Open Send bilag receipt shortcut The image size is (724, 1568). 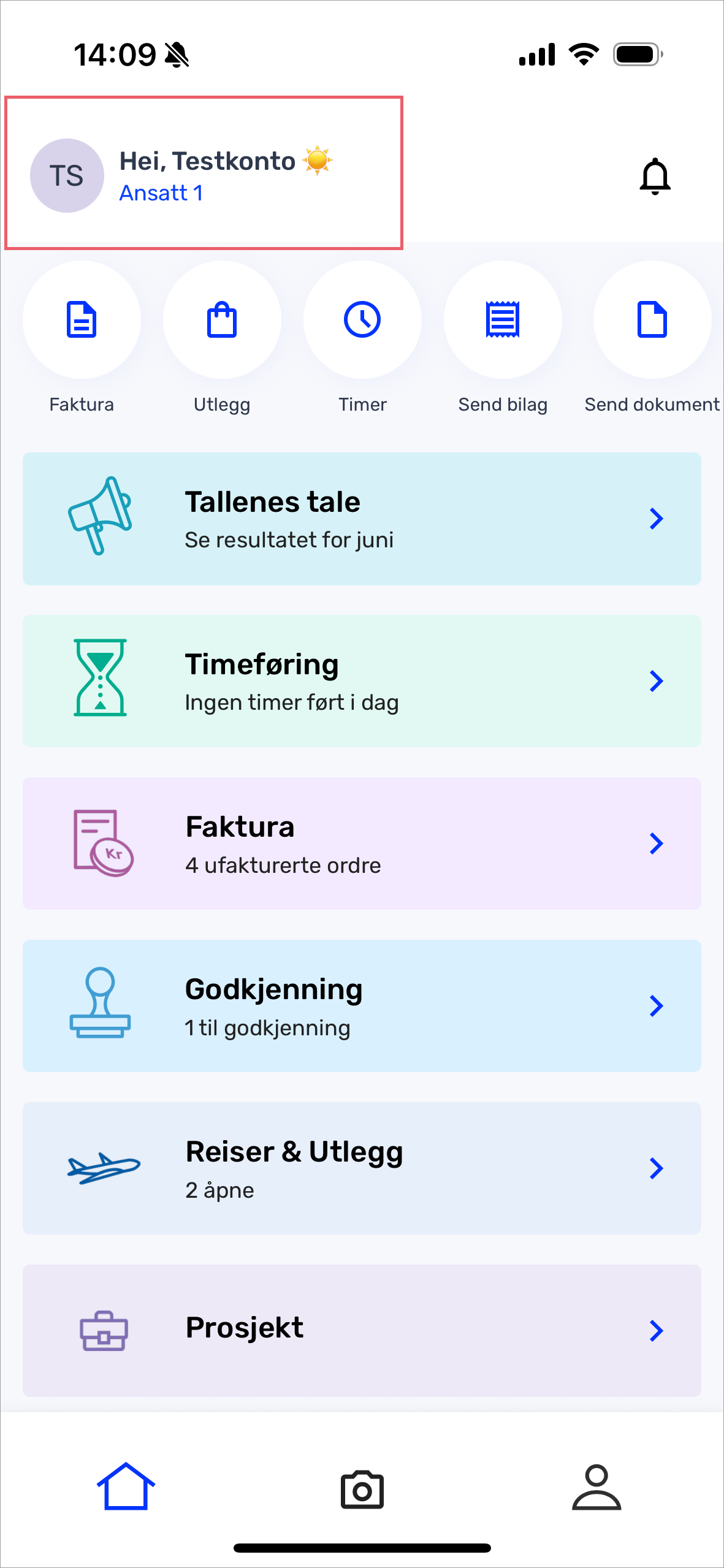[503, 319]
